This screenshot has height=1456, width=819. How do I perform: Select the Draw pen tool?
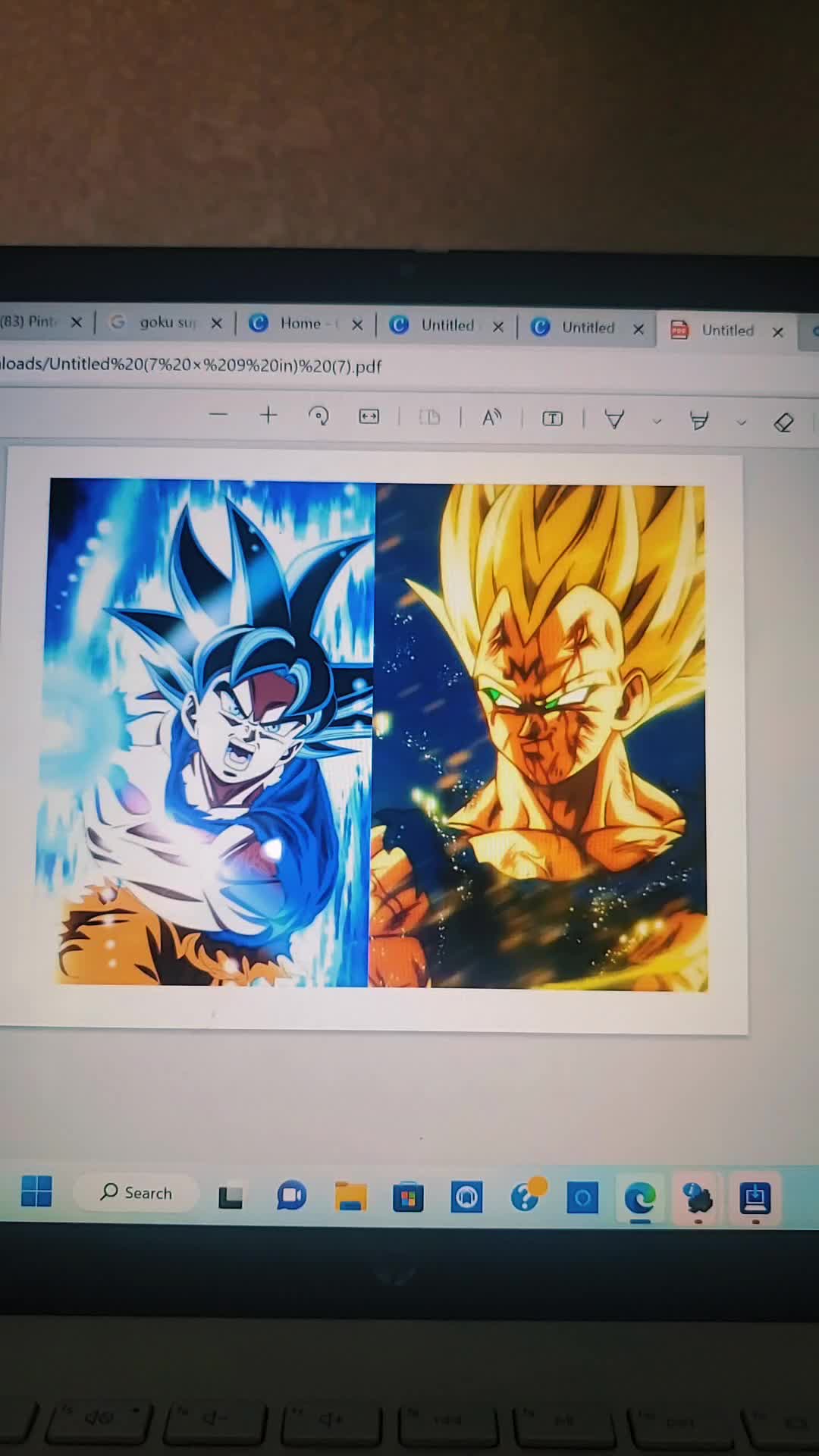coord(614,419)
